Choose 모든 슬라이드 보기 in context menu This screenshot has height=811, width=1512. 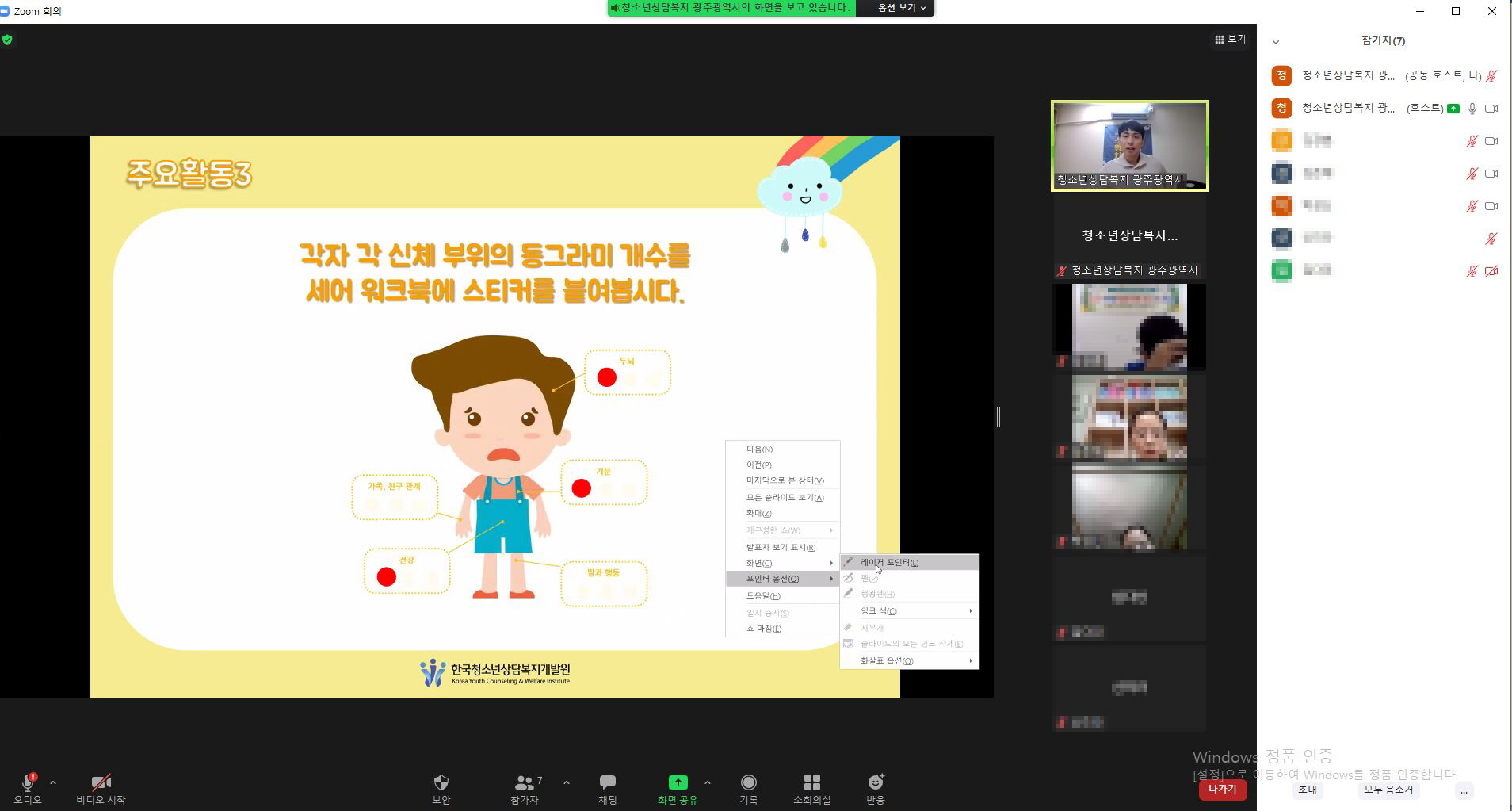(785, 498)
